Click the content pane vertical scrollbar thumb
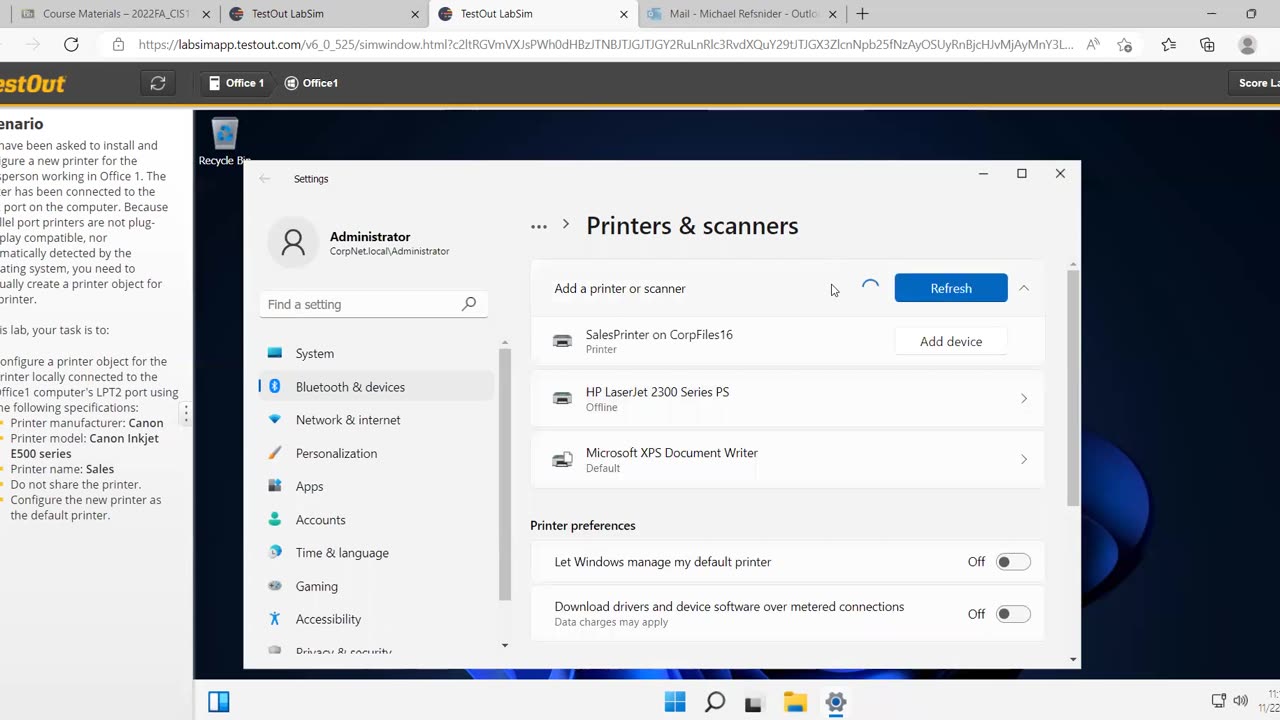Screen dimensions: 1280x720 coord(1074,388)
